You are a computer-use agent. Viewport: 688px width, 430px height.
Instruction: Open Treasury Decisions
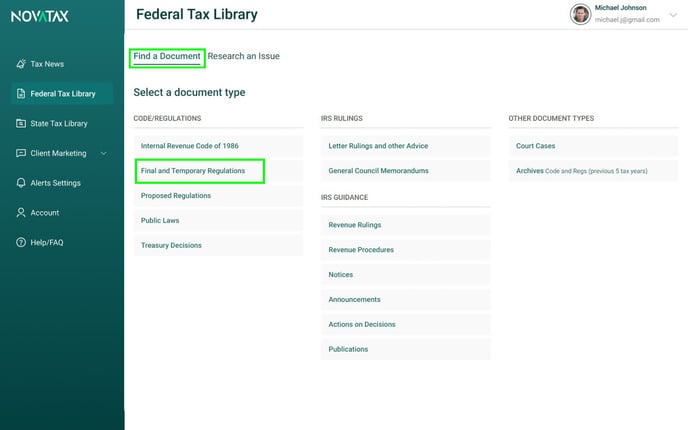(x=219, y=245)
